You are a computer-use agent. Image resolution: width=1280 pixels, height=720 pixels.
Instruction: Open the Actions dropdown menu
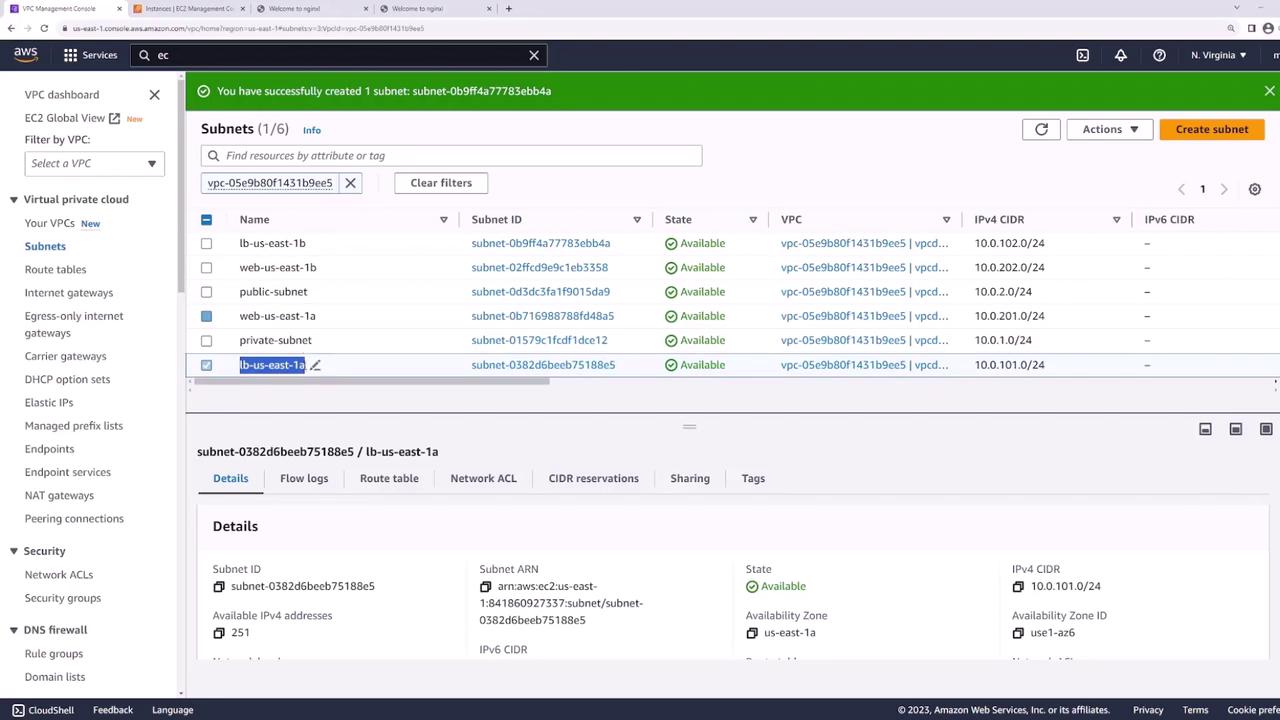1109,129
